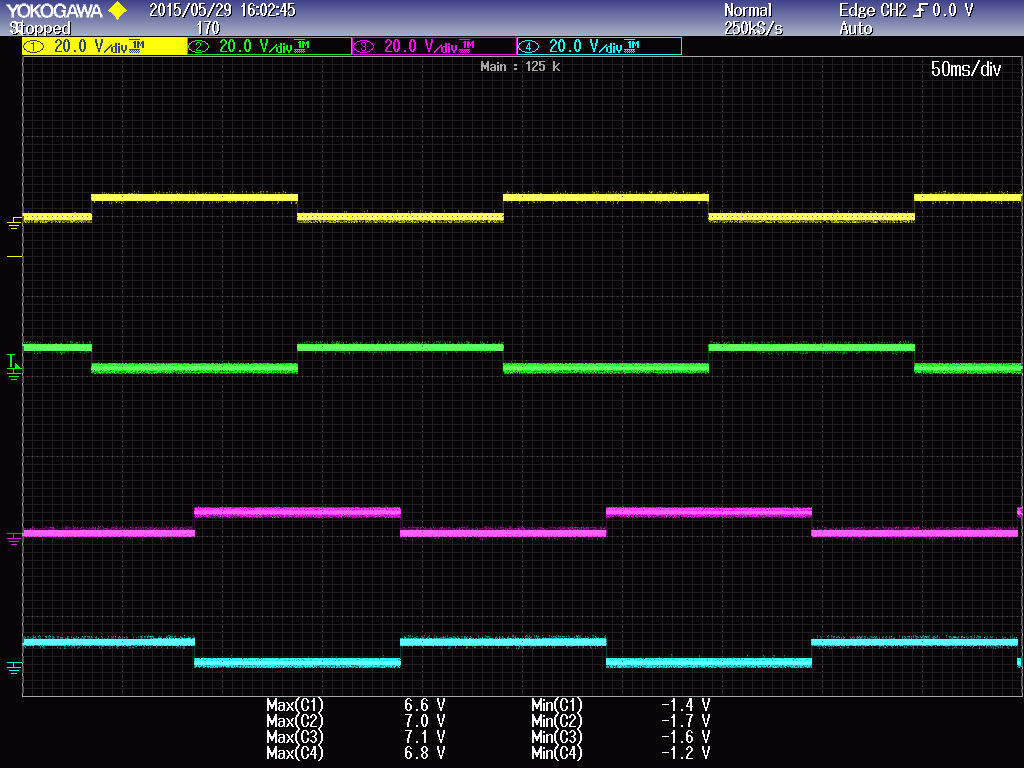Click the yellow CH1 ground level marker
The width and height of the screenshot is (1024, 768).
click(x=14, y=223)
